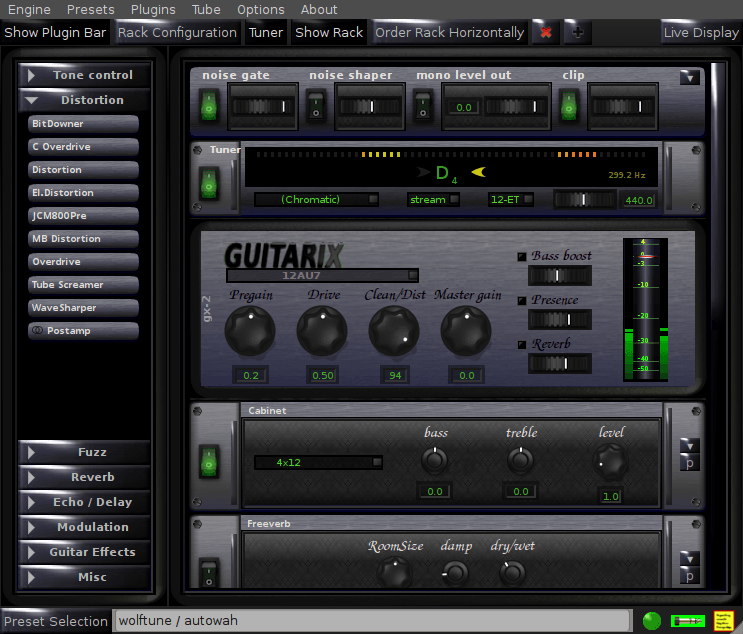Open the Plugins menu

pos(153,9)
